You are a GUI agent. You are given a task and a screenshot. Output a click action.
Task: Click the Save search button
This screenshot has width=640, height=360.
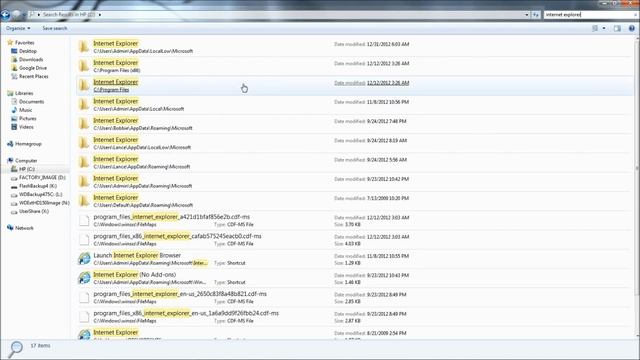[55, 28]
